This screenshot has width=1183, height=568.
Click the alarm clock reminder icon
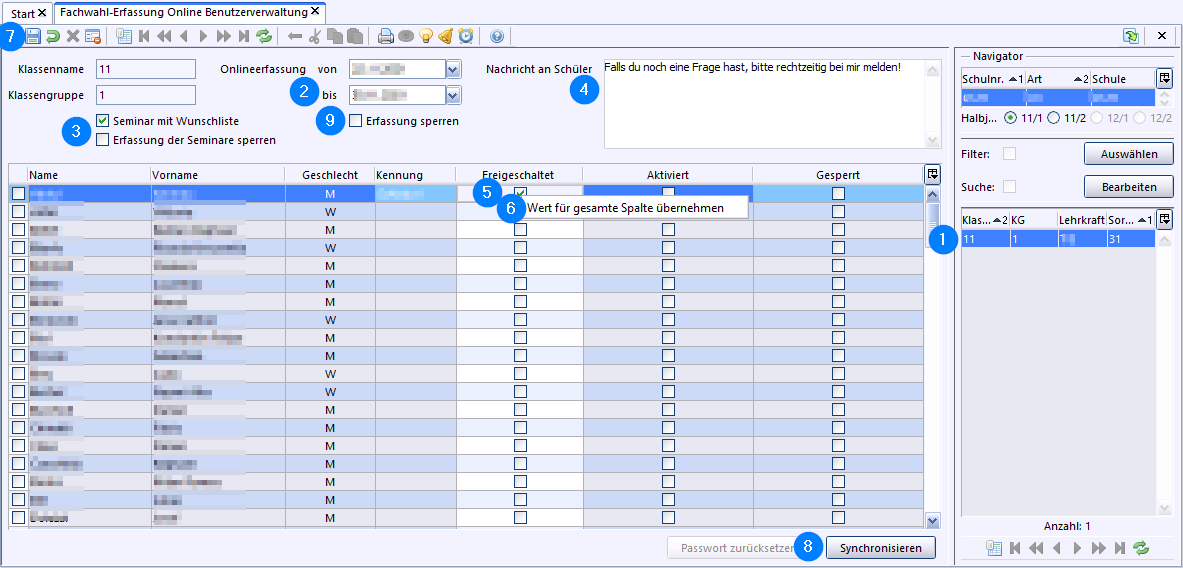466,35
